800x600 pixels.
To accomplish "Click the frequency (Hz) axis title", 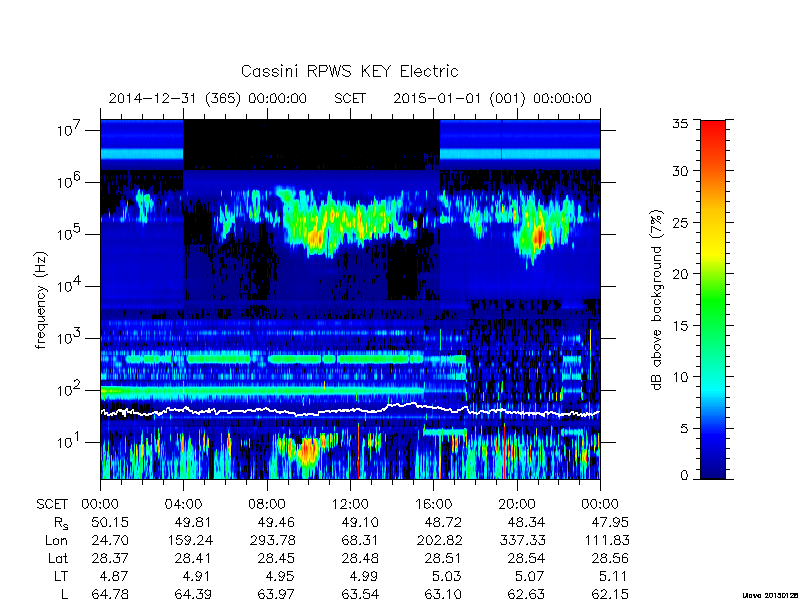I will pyautogui.click(x=41, y=300).
